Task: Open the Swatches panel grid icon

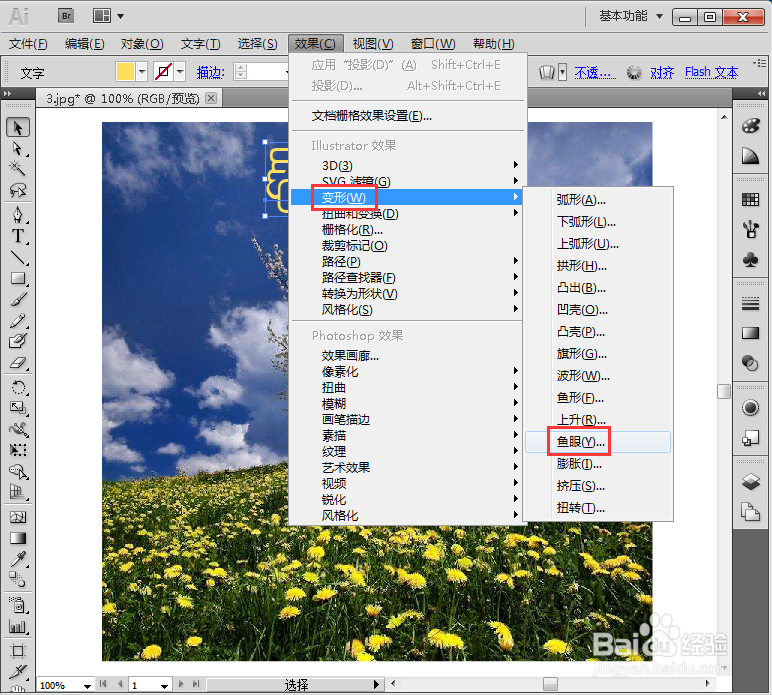Action: click(750, 199)
